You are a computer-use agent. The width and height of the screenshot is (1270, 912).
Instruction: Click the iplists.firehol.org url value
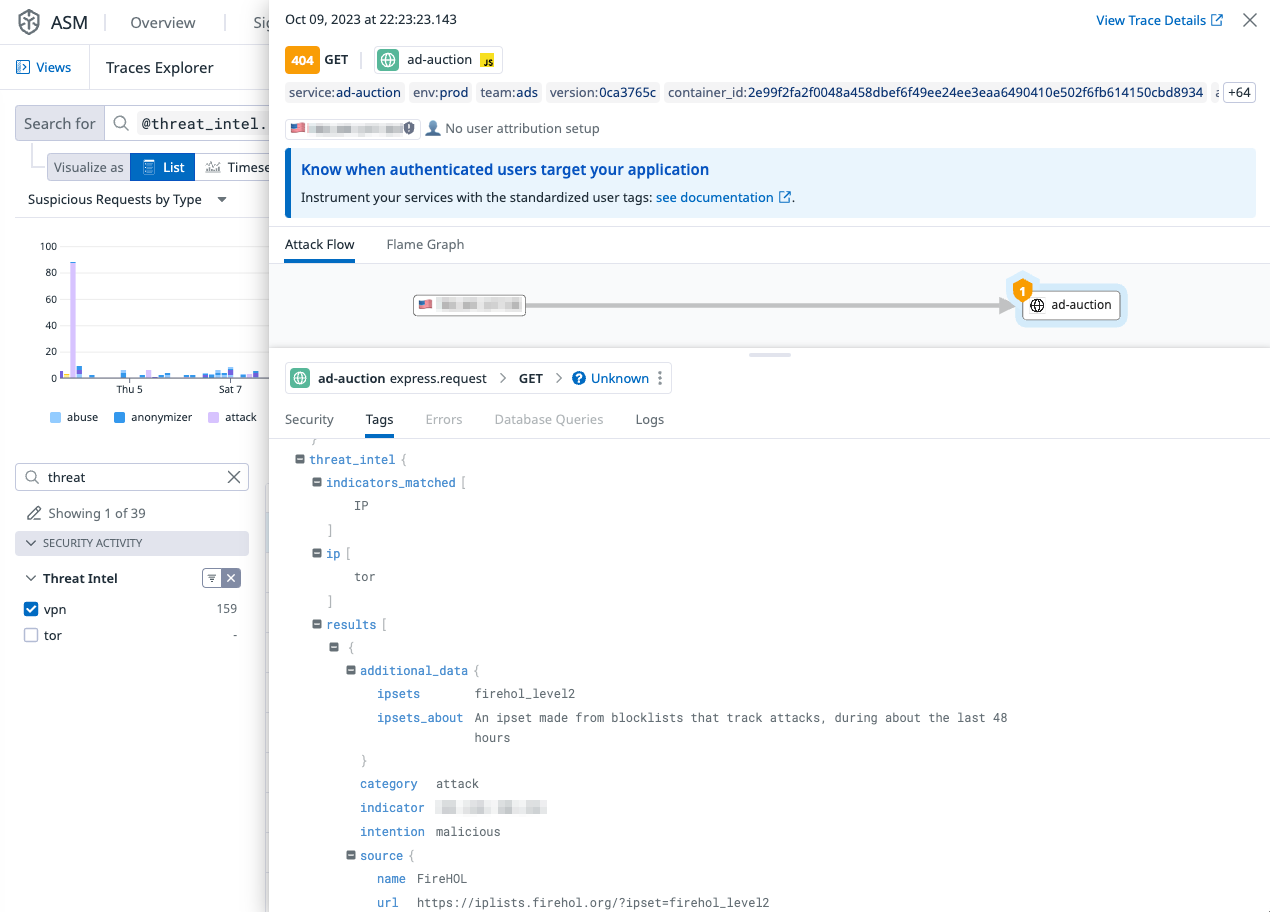coord(593,902)
